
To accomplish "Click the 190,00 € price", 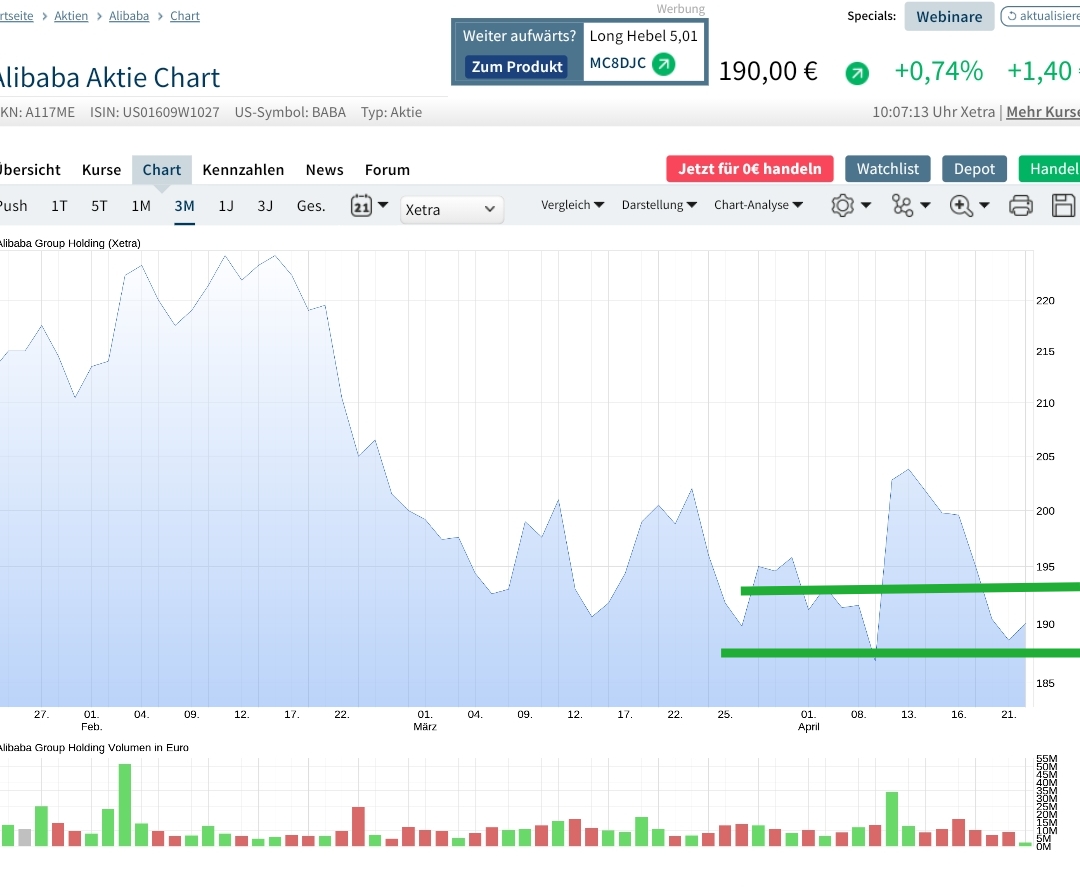I will point(768,71).
